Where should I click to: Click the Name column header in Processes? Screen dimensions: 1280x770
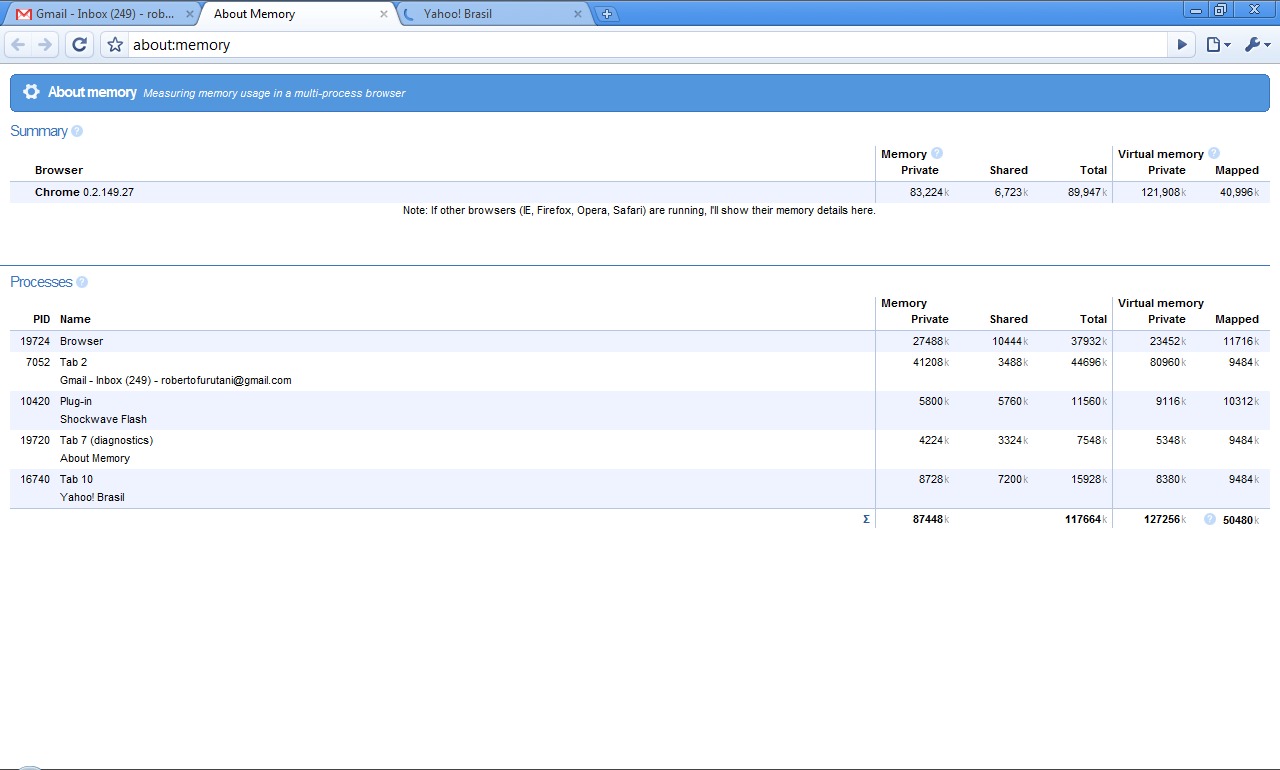pos(75,319)
